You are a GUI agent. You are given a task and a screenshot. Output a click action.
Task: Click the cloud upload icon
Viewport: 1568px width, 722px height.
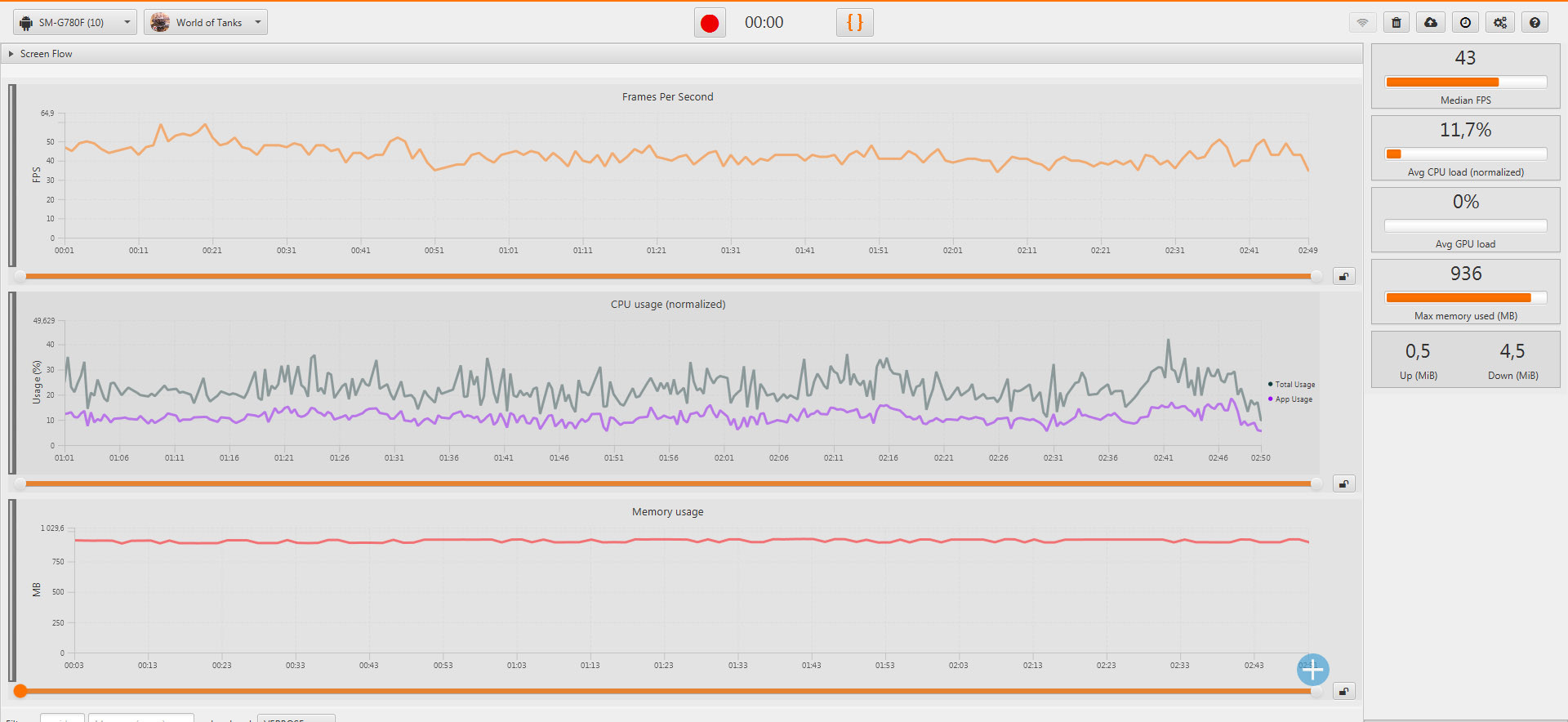(x=1431, y=23)
